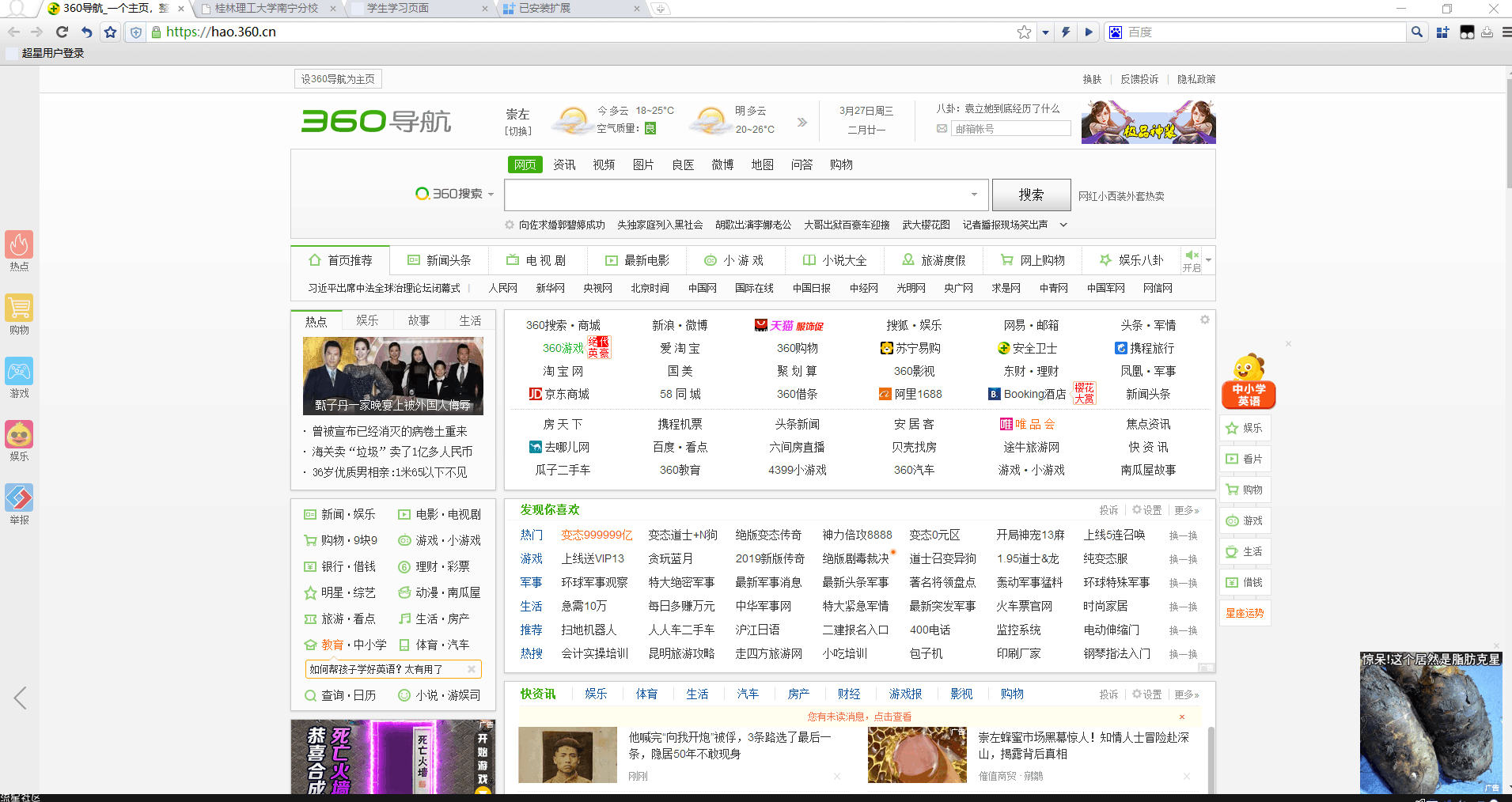Open the 甄子丹 news photo thumbnail
The height and width of the screenshot is (802, 1512).
click(x=393, y=376)
